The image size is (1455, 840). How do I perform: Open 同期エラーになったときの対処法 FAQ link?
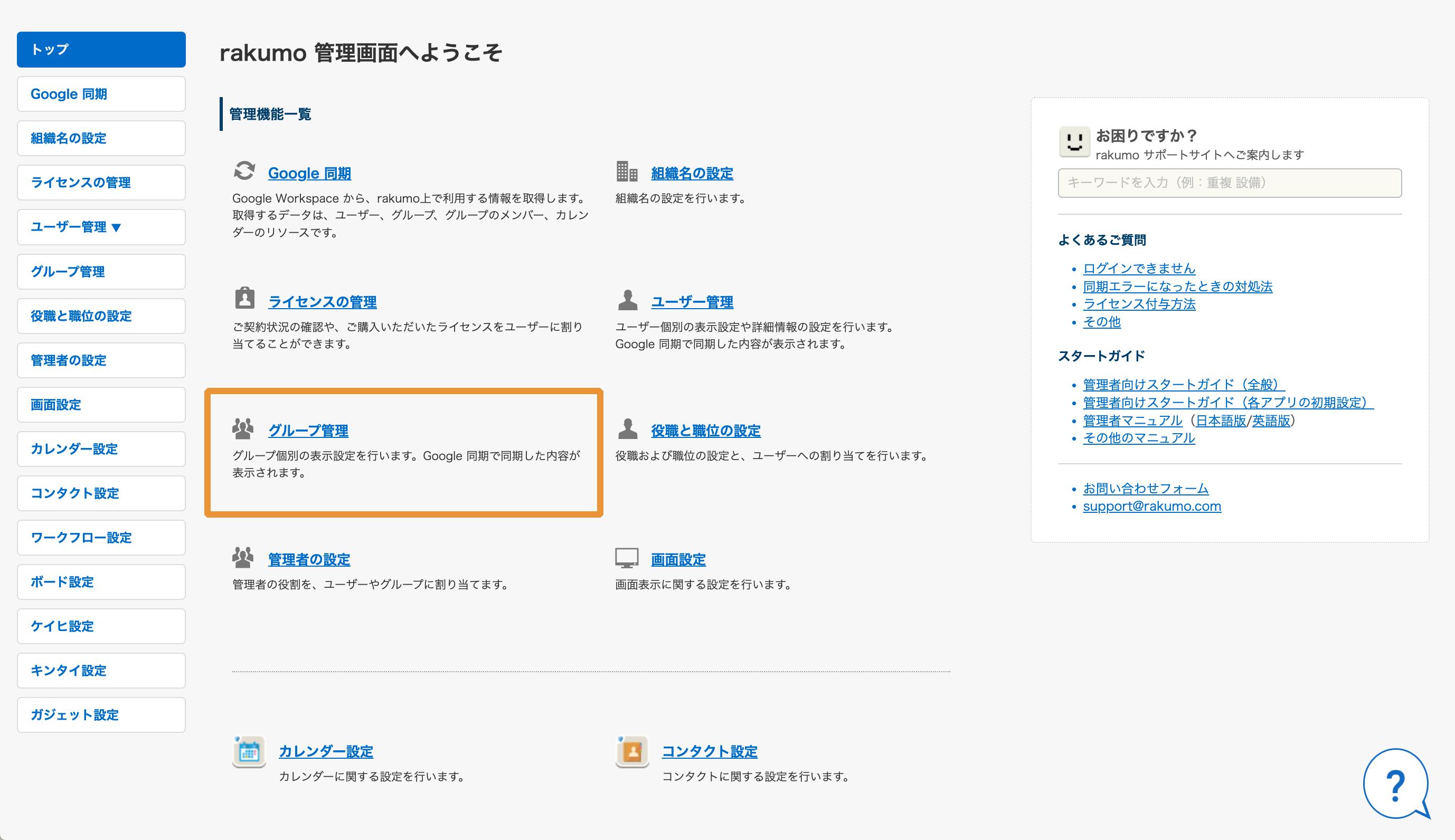coord(1177,286)
